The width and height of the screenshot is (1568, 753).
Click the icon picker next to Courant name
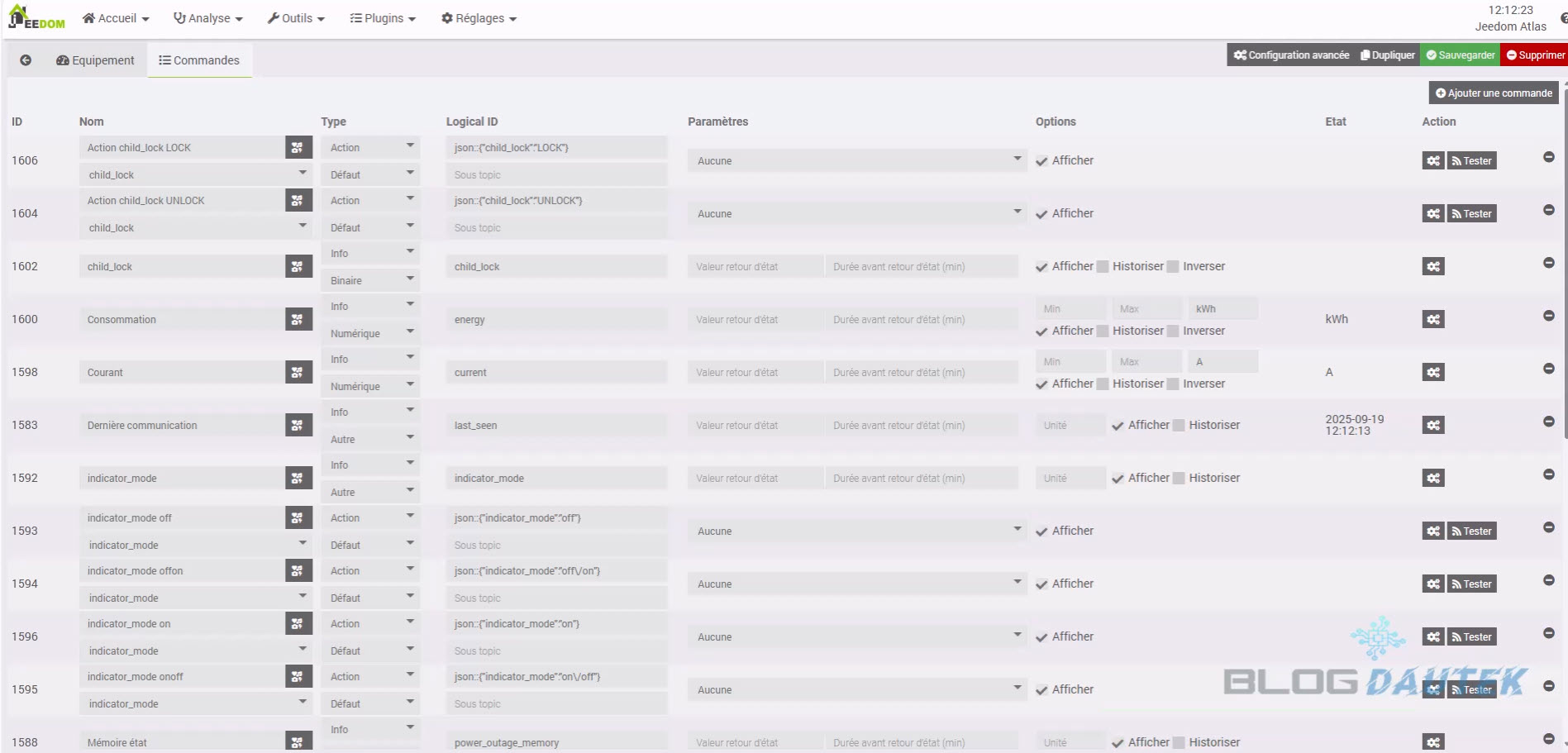[x=298, y=373]
